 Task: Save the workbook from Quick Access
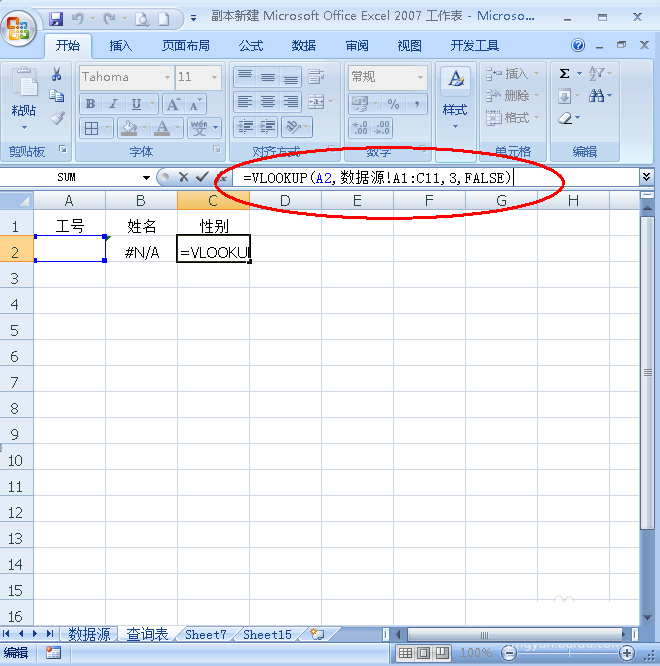pyautogui.click(x=56, y=19)
